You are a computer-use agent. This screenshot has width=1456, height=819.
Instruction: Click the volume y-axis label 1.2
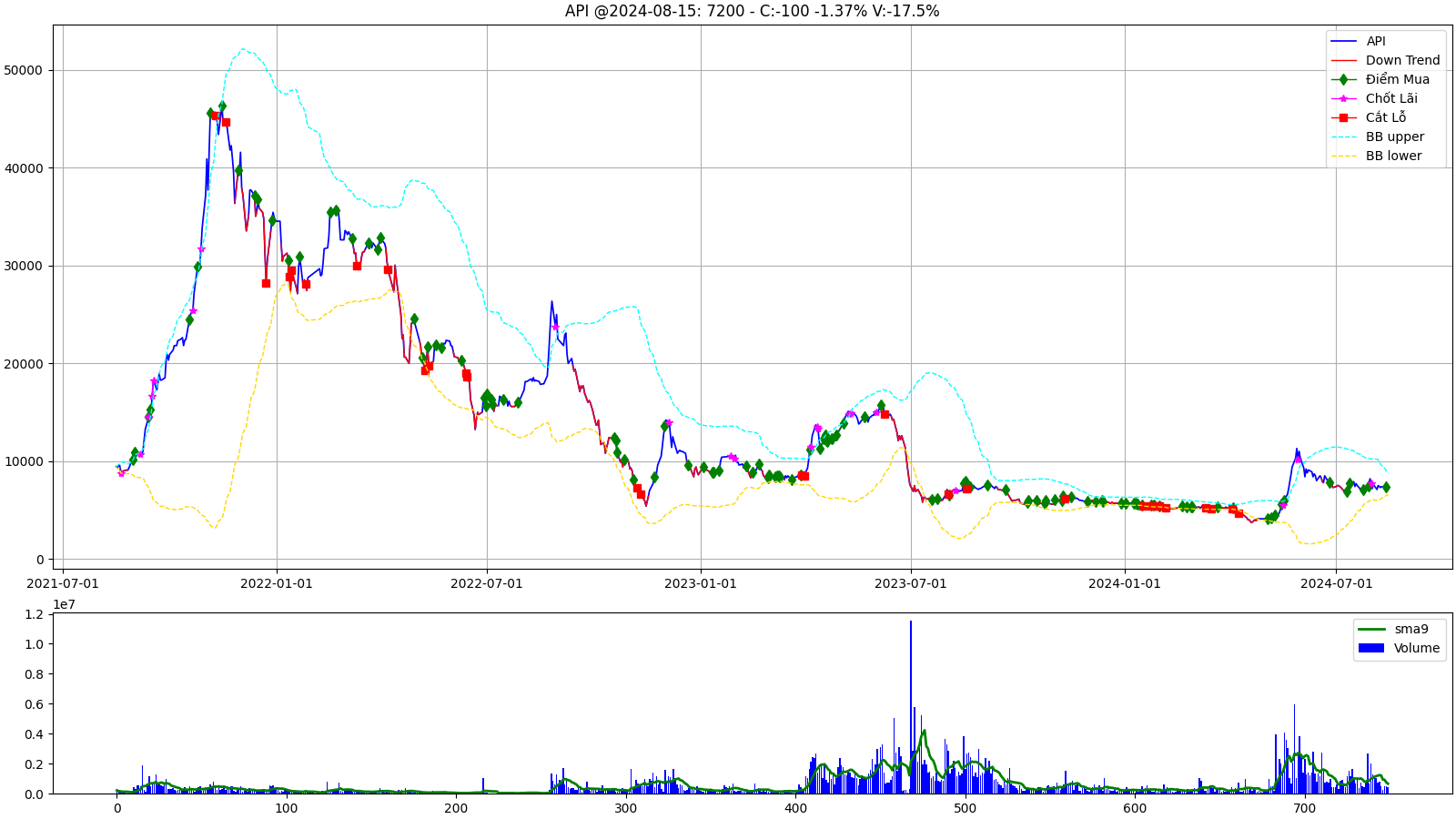[x=34, y=614]
